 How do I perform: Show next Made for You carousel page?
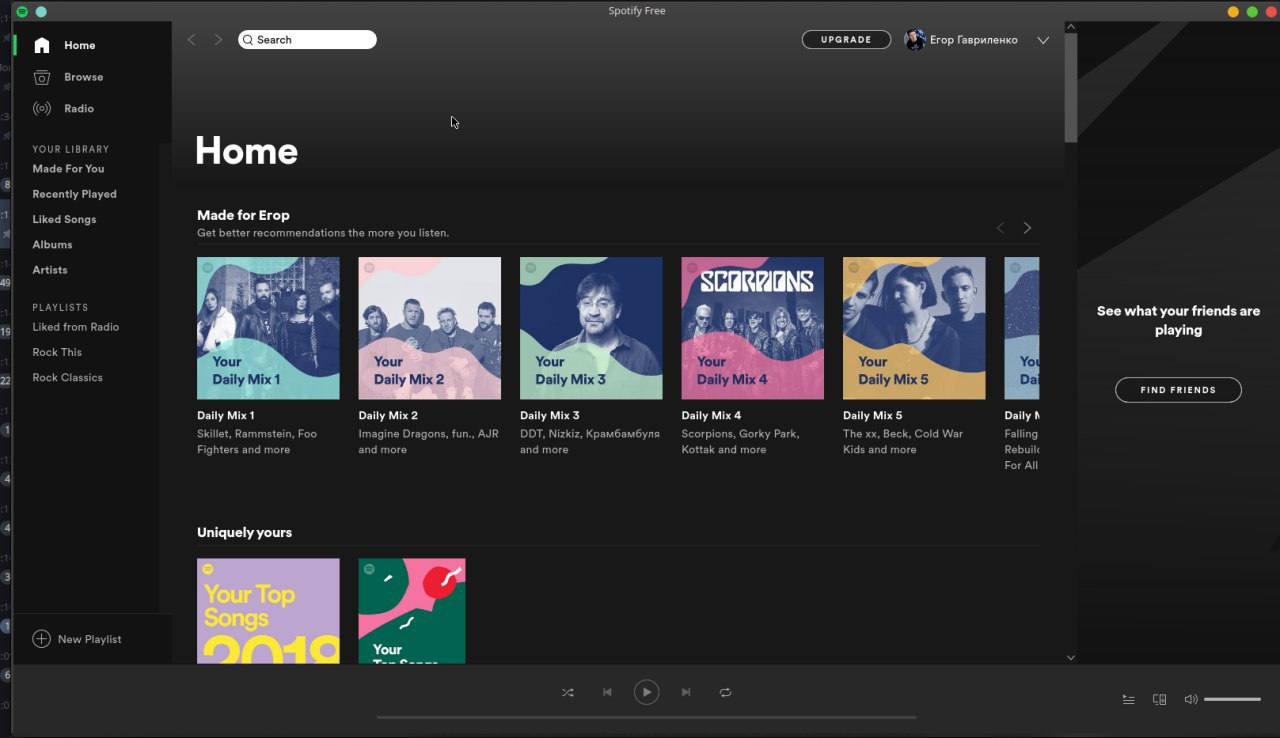click(1027, 228)
